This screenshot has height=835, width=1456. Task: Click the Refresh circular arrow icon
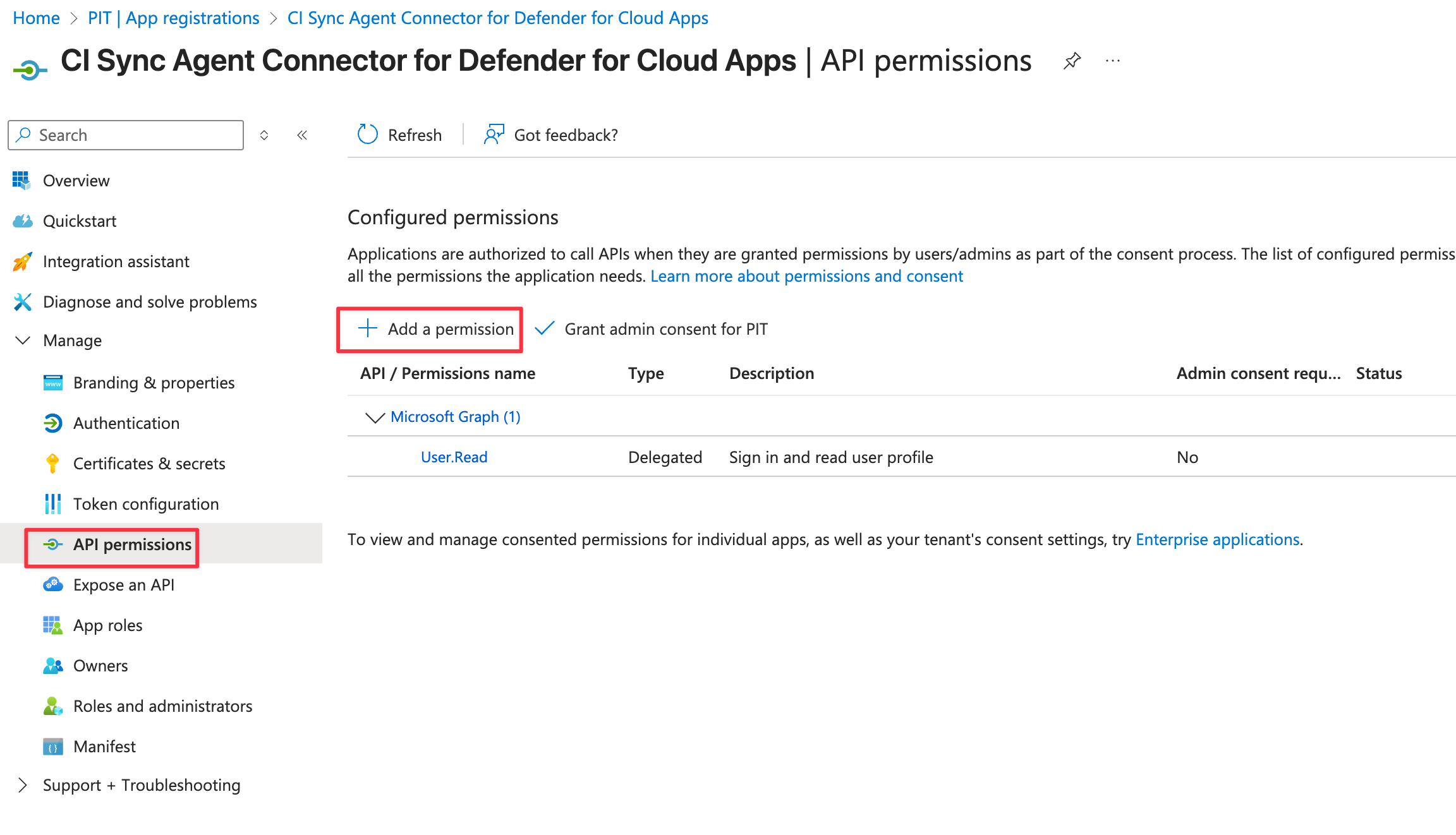tap(367, 135)
